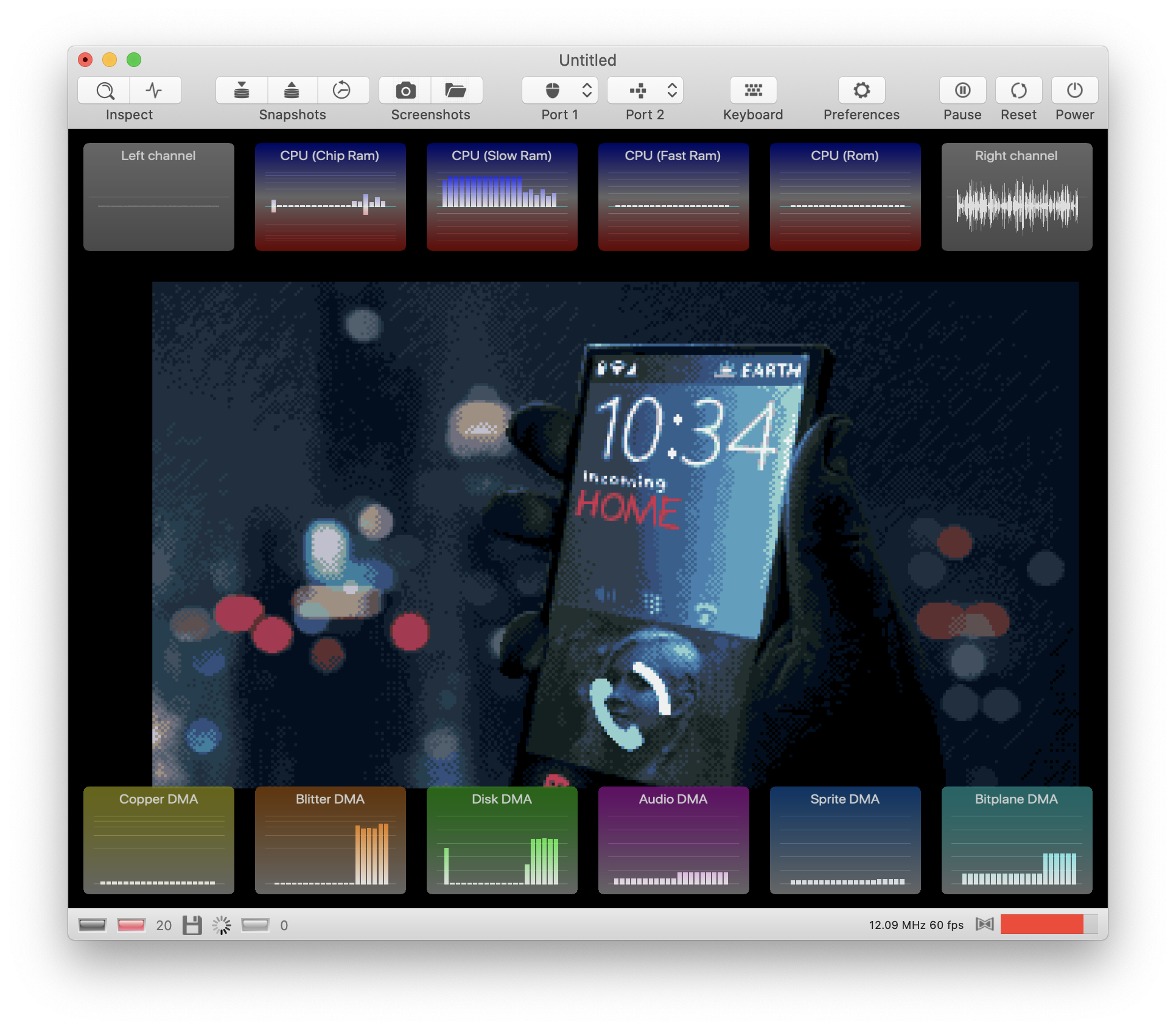This screenshot has width=1176, height=1030.
Task: Click the Screenshots label in toolbar
Action: tap(430, 114)
